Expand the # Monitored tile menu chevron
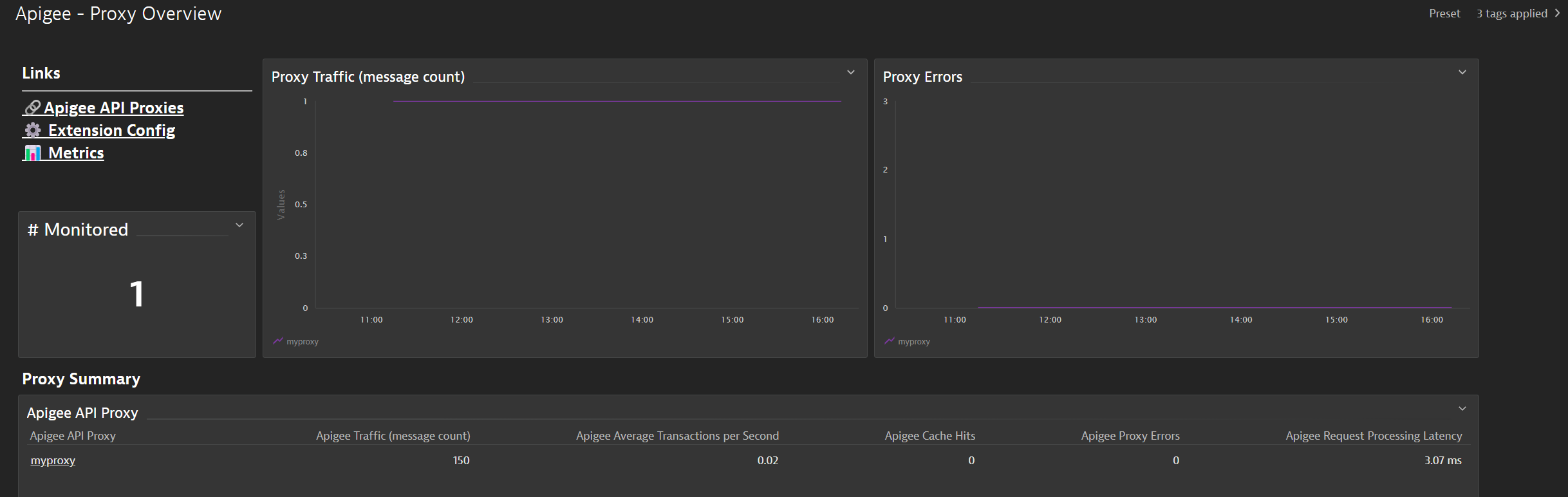The width and height of the screenshot is (1568, 497). (239, 225)
